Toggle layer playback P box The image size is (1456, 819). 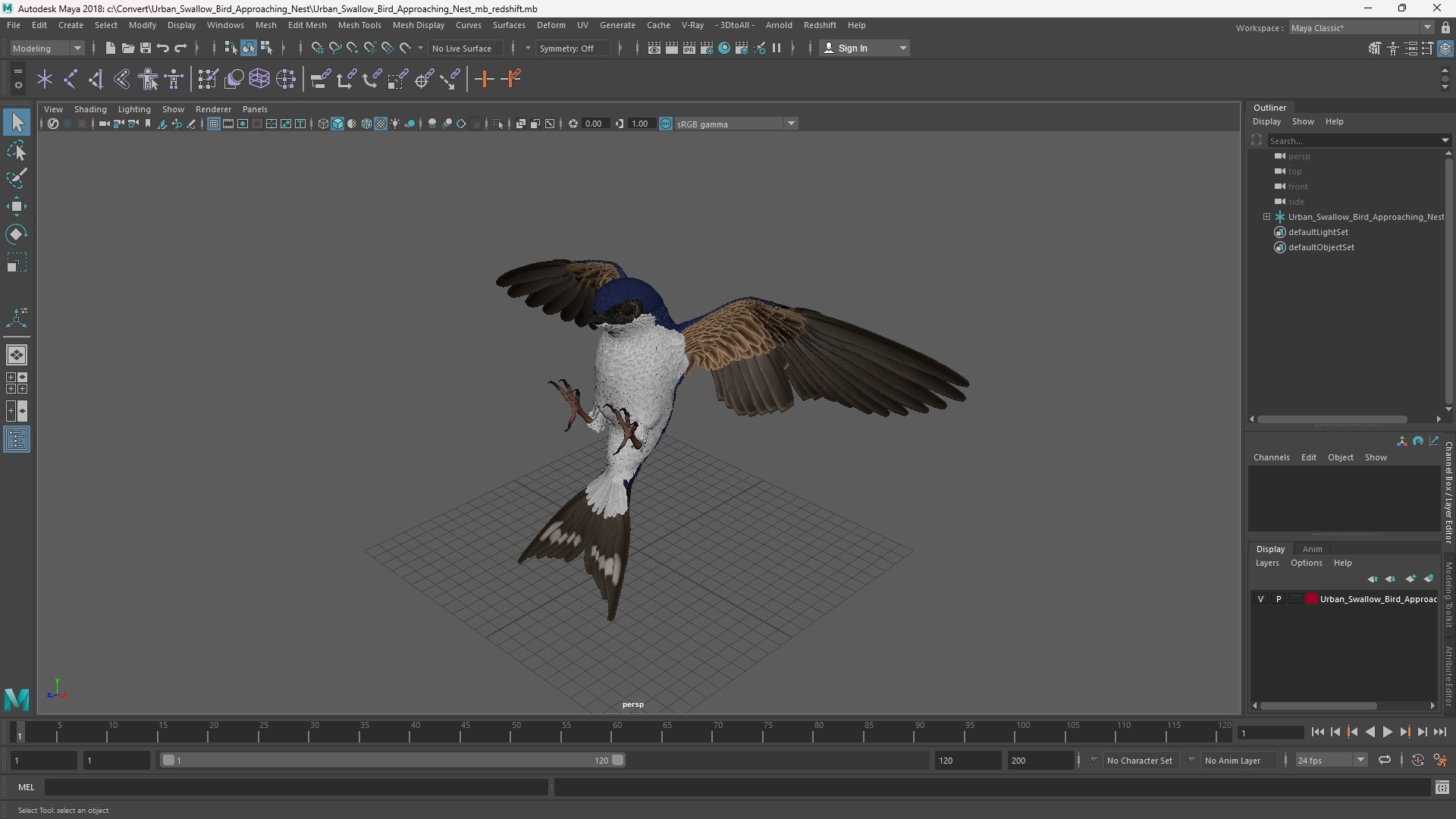click(1279, 599)
